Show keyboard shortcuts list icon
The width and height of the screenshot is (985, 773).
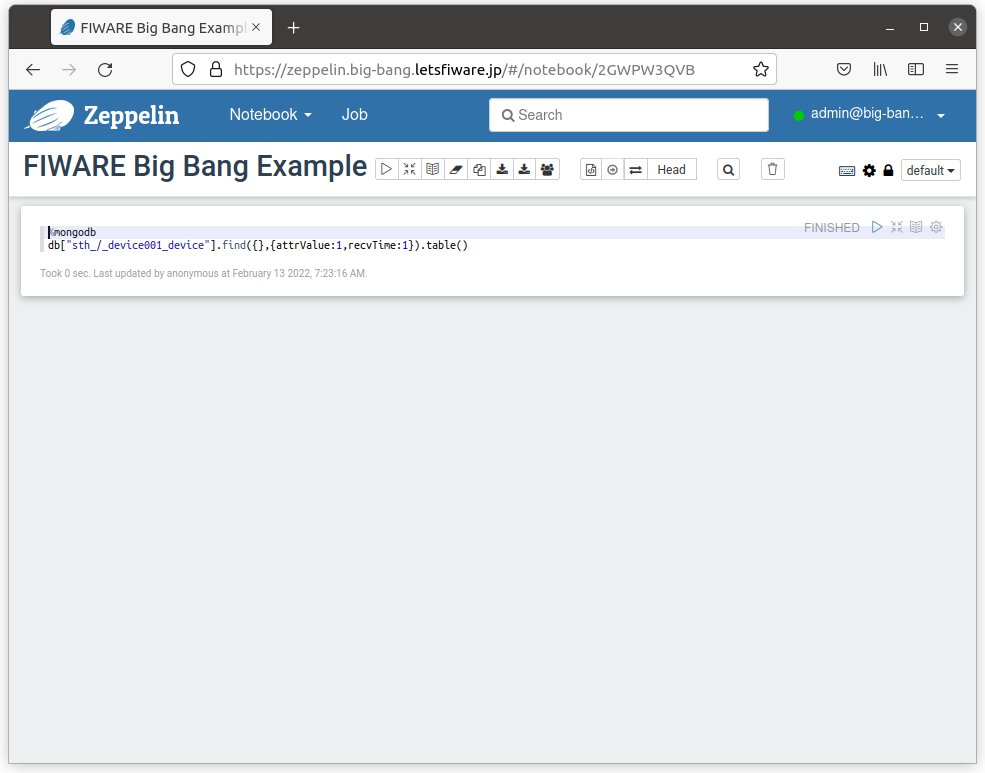(847, 171)
